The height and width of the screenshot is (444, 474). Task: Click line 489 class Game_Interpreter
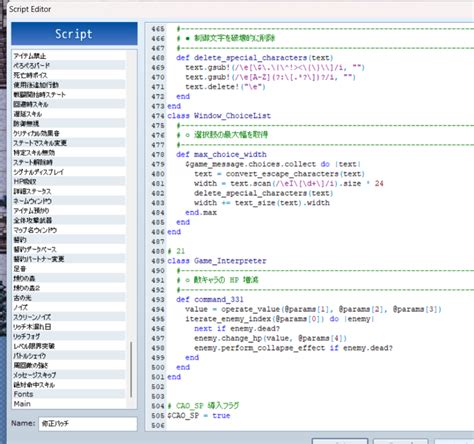(x=217, y=261)
